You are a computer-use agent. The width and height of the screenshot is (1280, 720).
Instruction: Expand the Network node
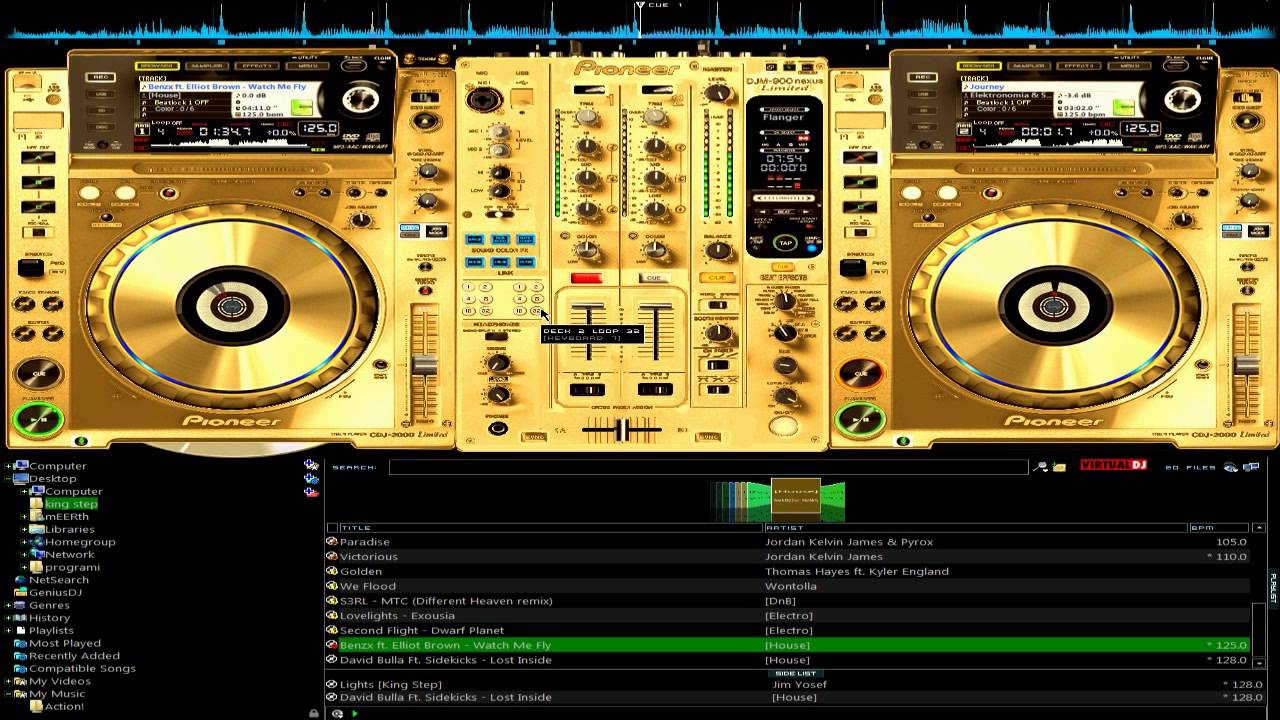(x=24, y=554)
